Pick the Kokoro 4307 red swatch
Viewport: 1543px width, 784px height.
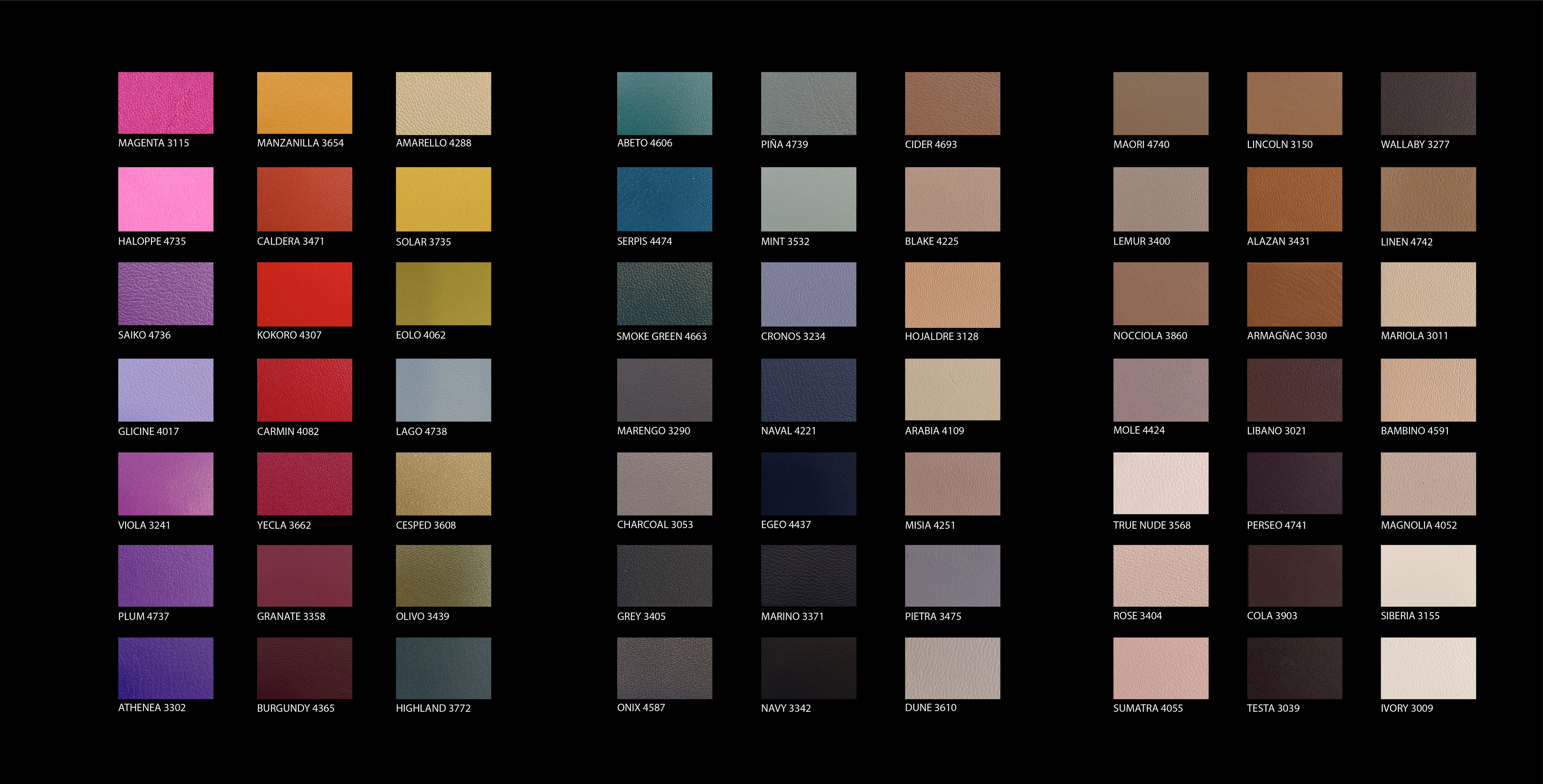point(304,294)
